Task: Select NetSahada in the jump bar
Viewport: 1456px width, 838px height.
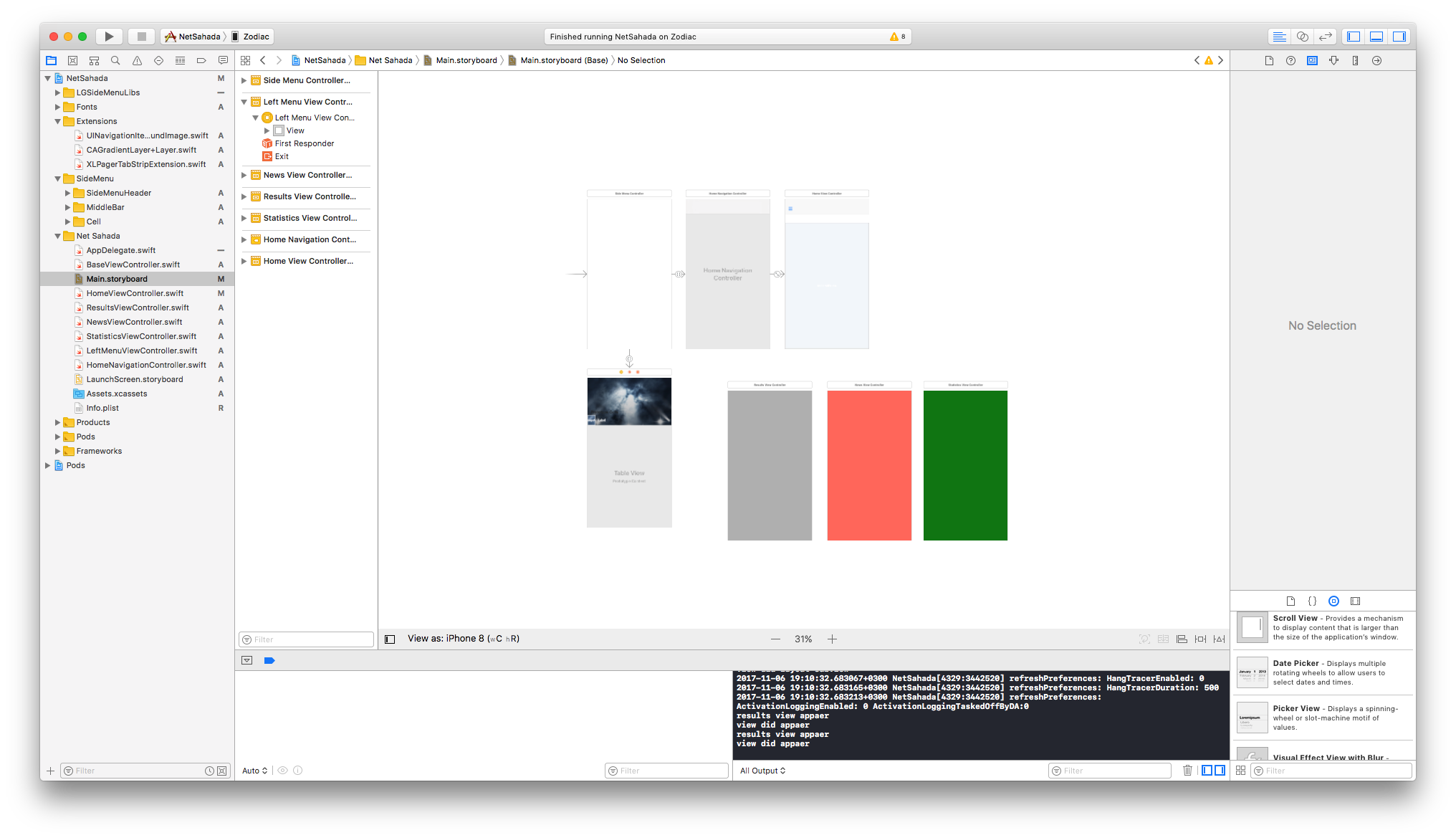Action: pos(318,61)
